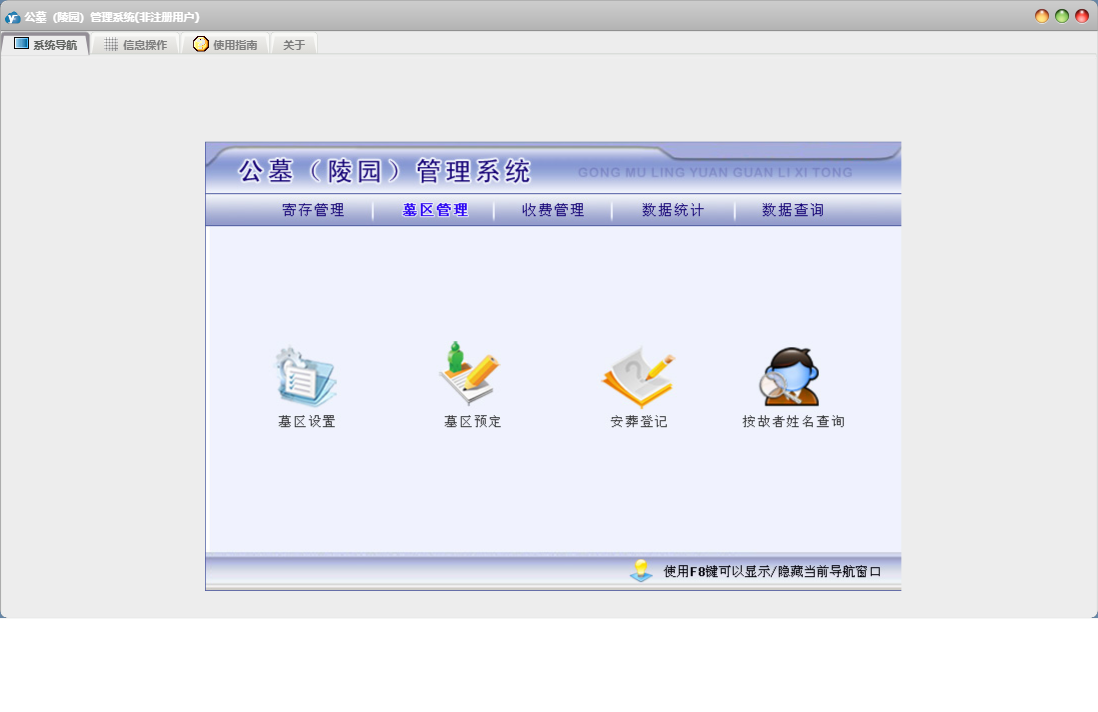Image resolution: width=1098 pixels, height=712 pixels.
Task: Click the 墓区设置 label
Action: click(x=307, y=421)
